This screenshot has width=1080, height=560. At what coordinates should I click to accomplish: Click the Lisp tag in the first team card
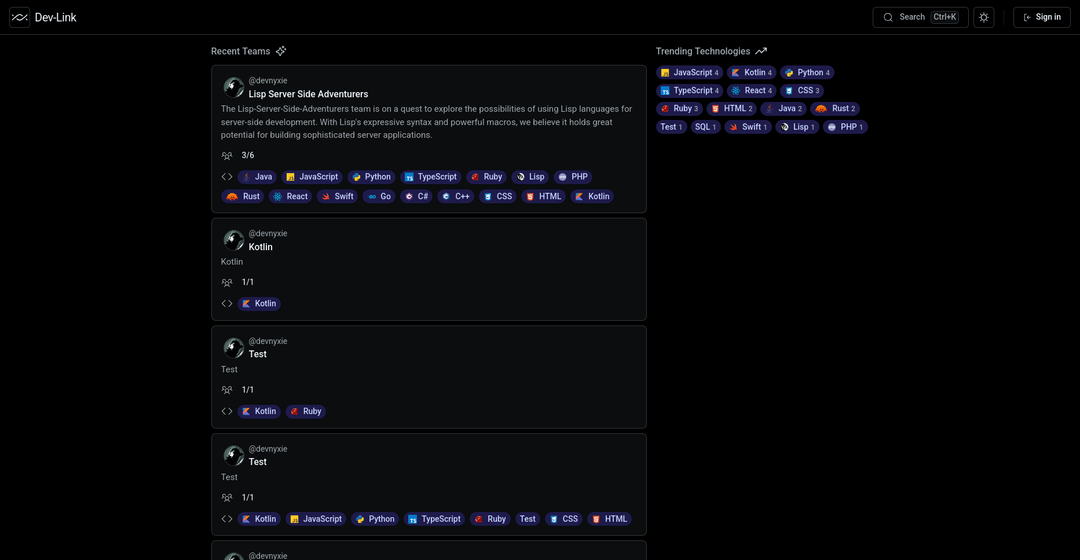(530, 177)
